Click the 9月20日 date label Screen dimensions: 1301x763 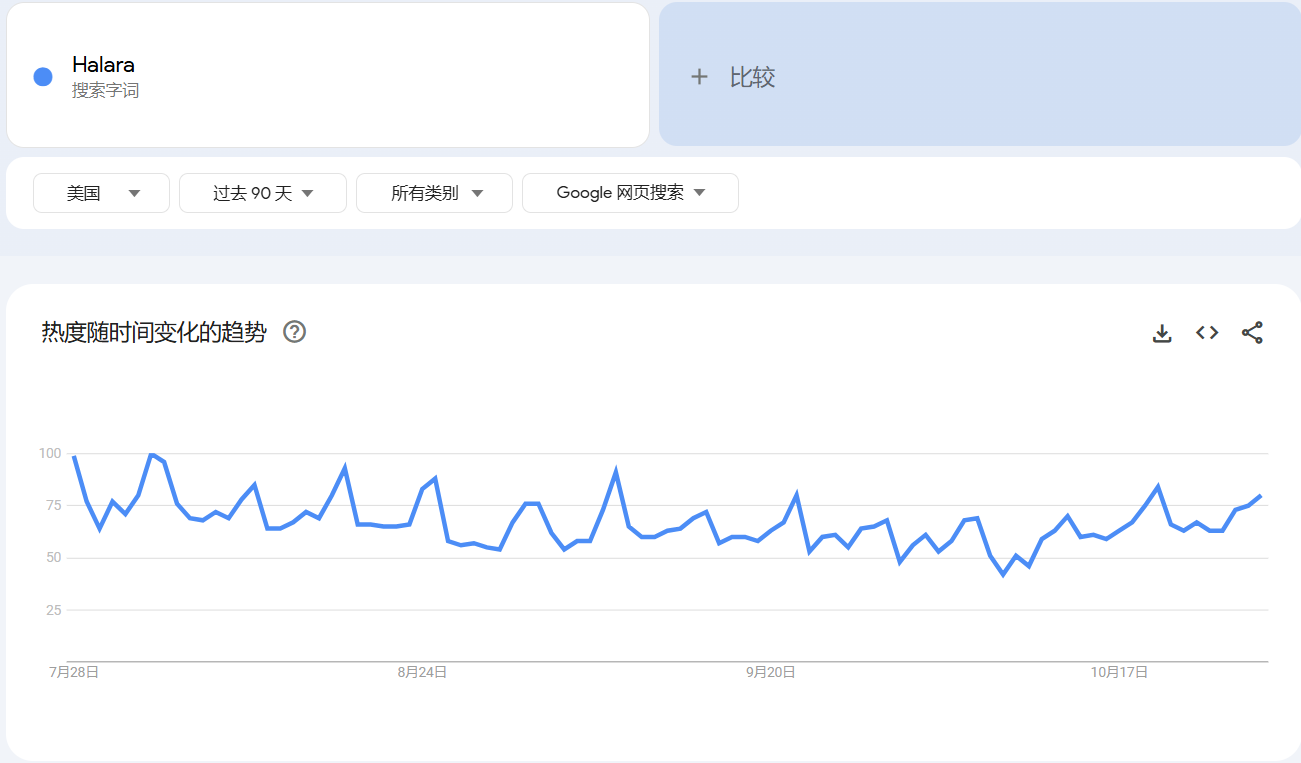click(x=771, y=672)
